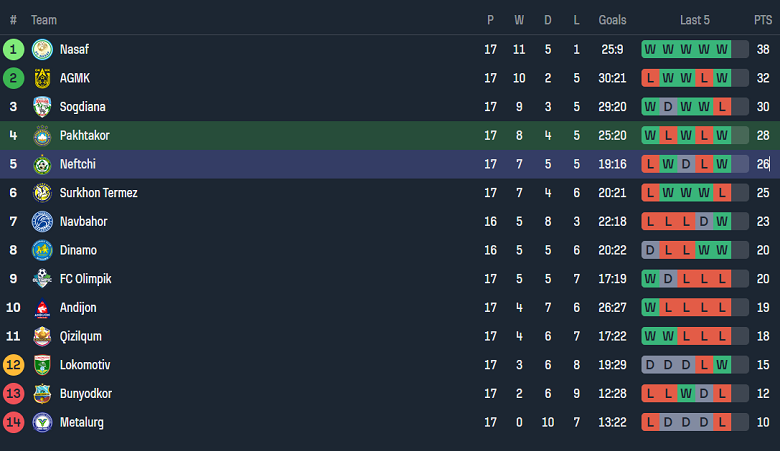
Task: Sort standings by Goals column
Action: 612,20
